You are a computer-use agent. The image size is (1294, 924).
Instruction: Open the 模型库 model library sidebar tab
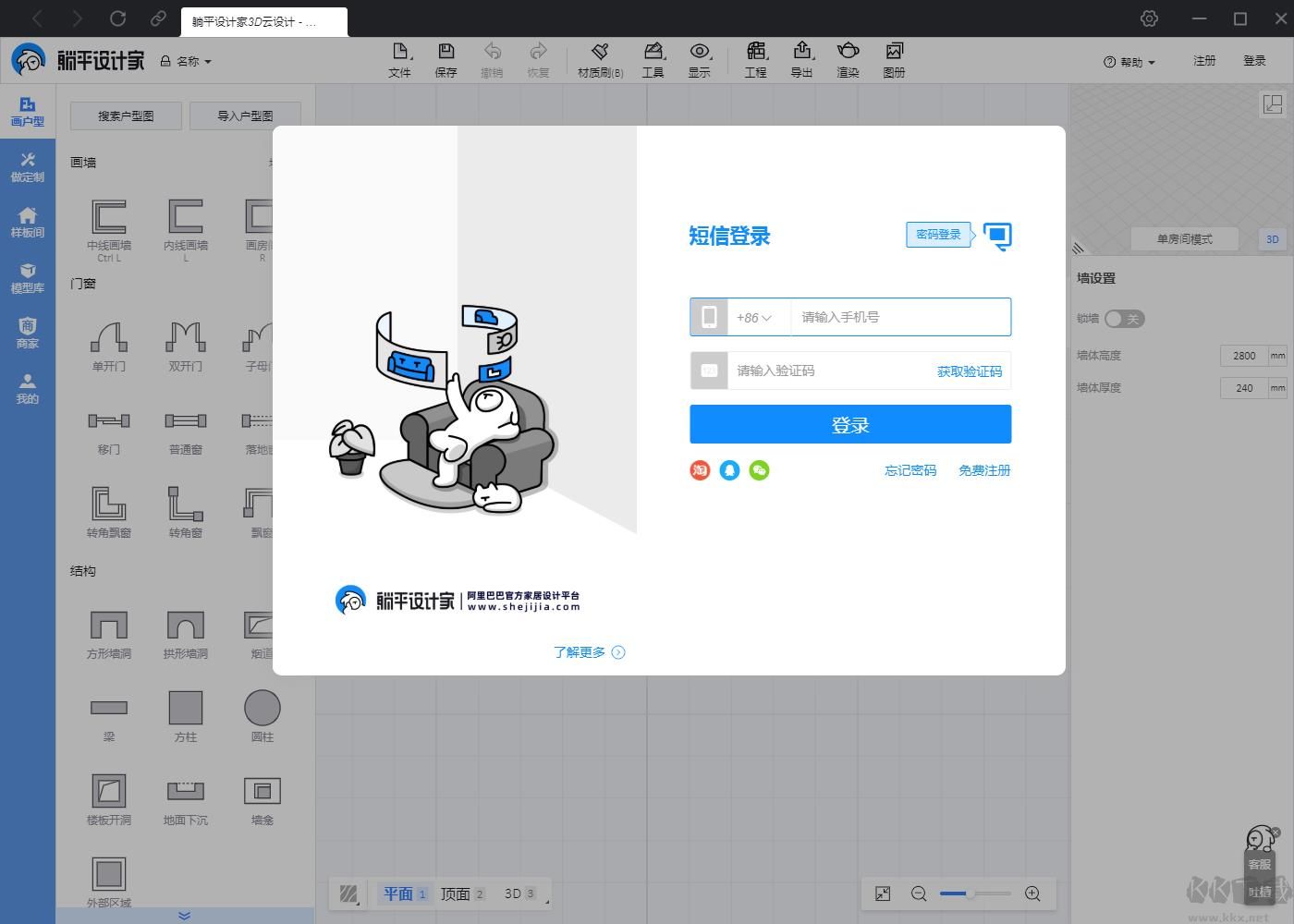coord(28,277)
